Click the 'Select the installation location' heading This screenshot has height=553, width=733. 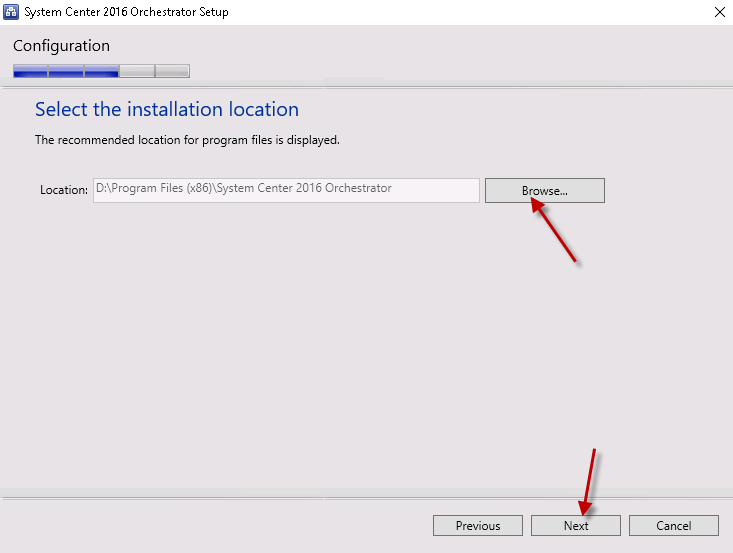coord(167,109)
